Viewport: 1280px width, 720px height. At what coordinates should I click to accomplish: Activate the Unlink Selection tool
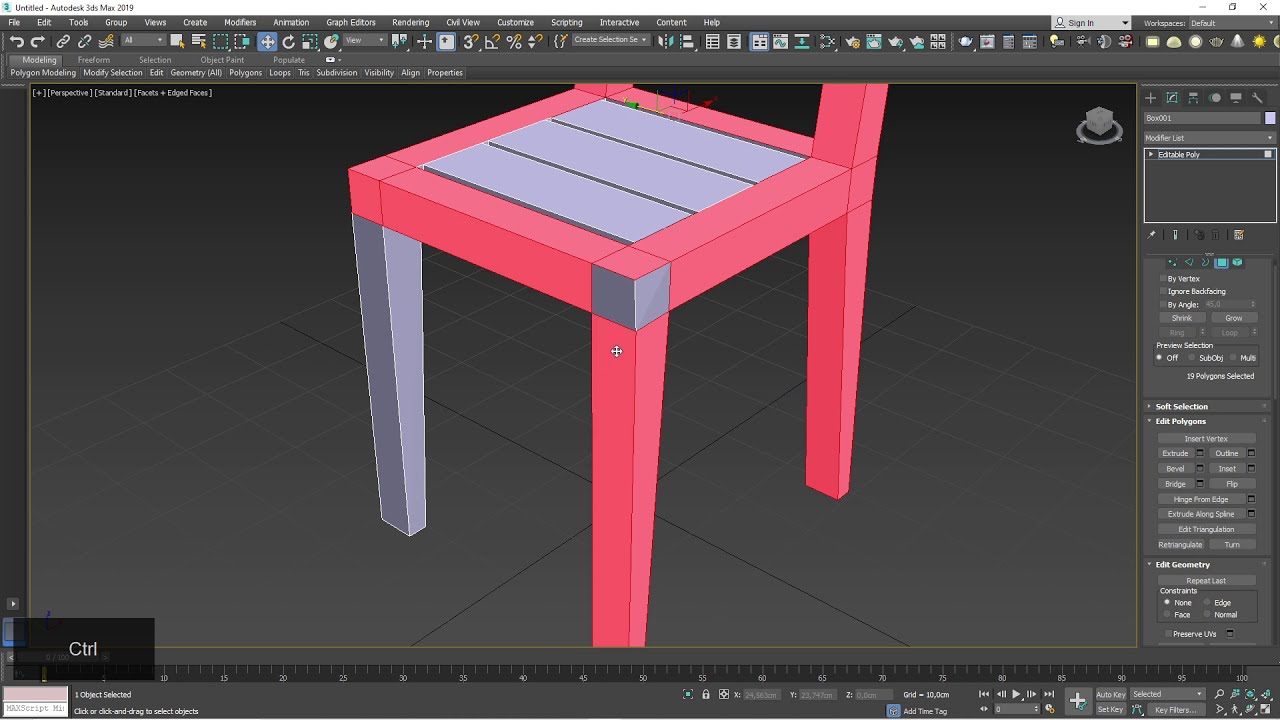tap(84, 41)
